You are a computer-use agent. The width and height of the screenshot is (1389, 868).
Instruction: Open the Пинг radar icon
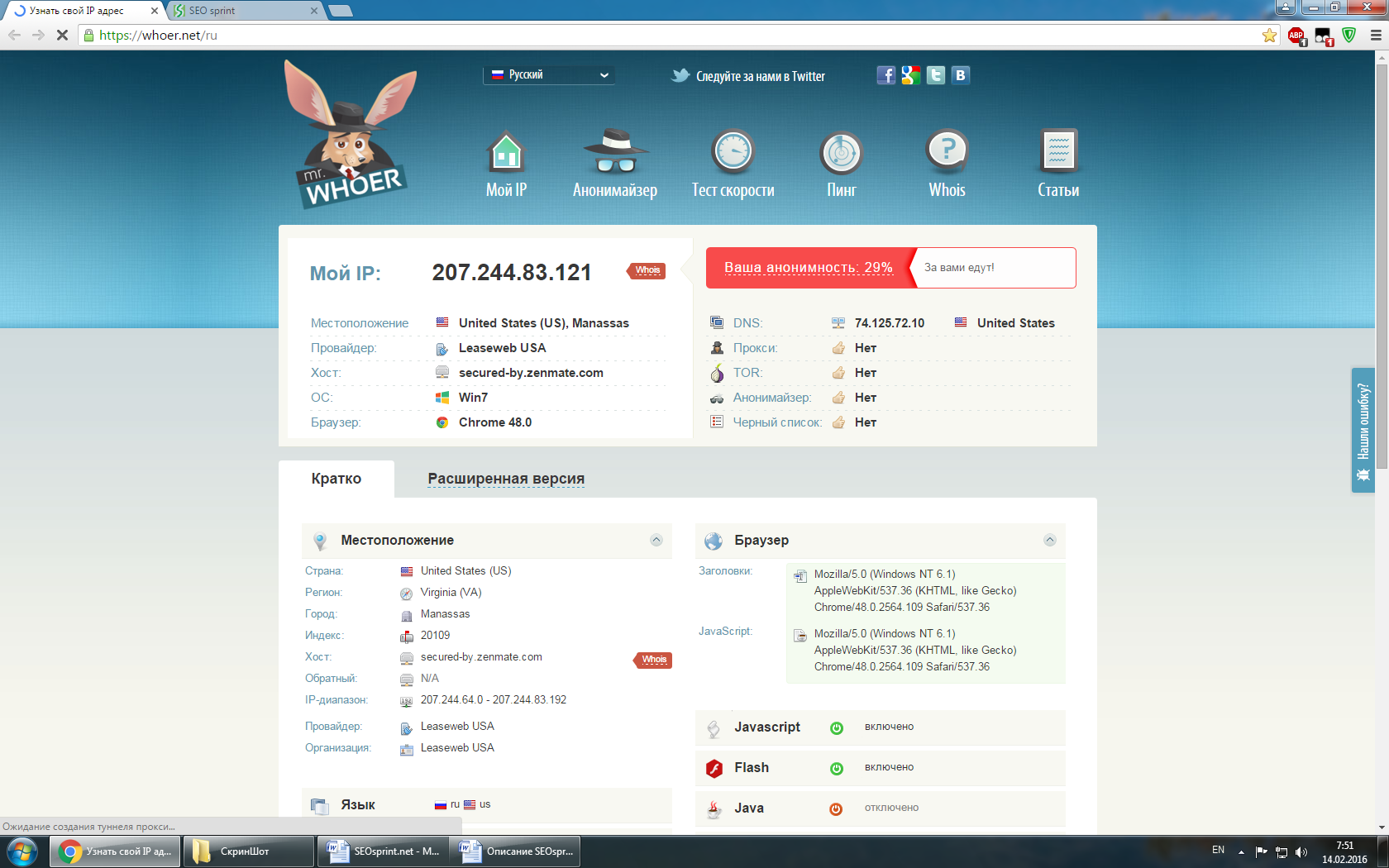(842, 152)
